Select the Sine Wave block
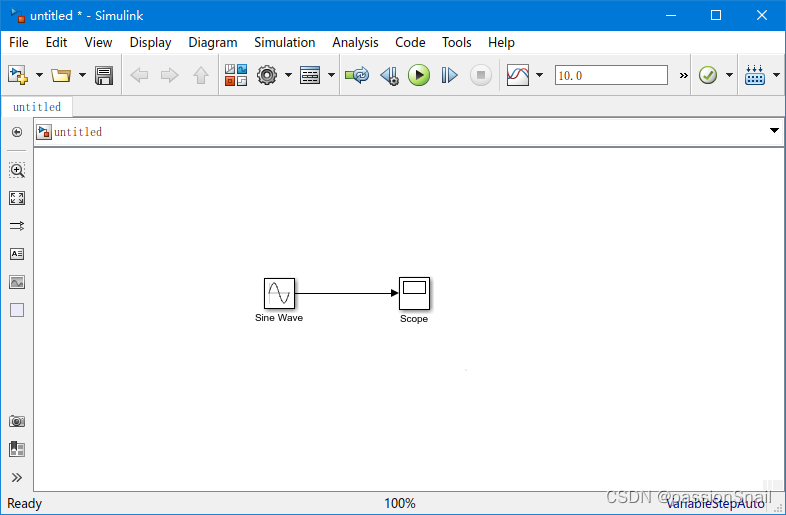This screenshot has height=515, width=786. click(279, 293)
